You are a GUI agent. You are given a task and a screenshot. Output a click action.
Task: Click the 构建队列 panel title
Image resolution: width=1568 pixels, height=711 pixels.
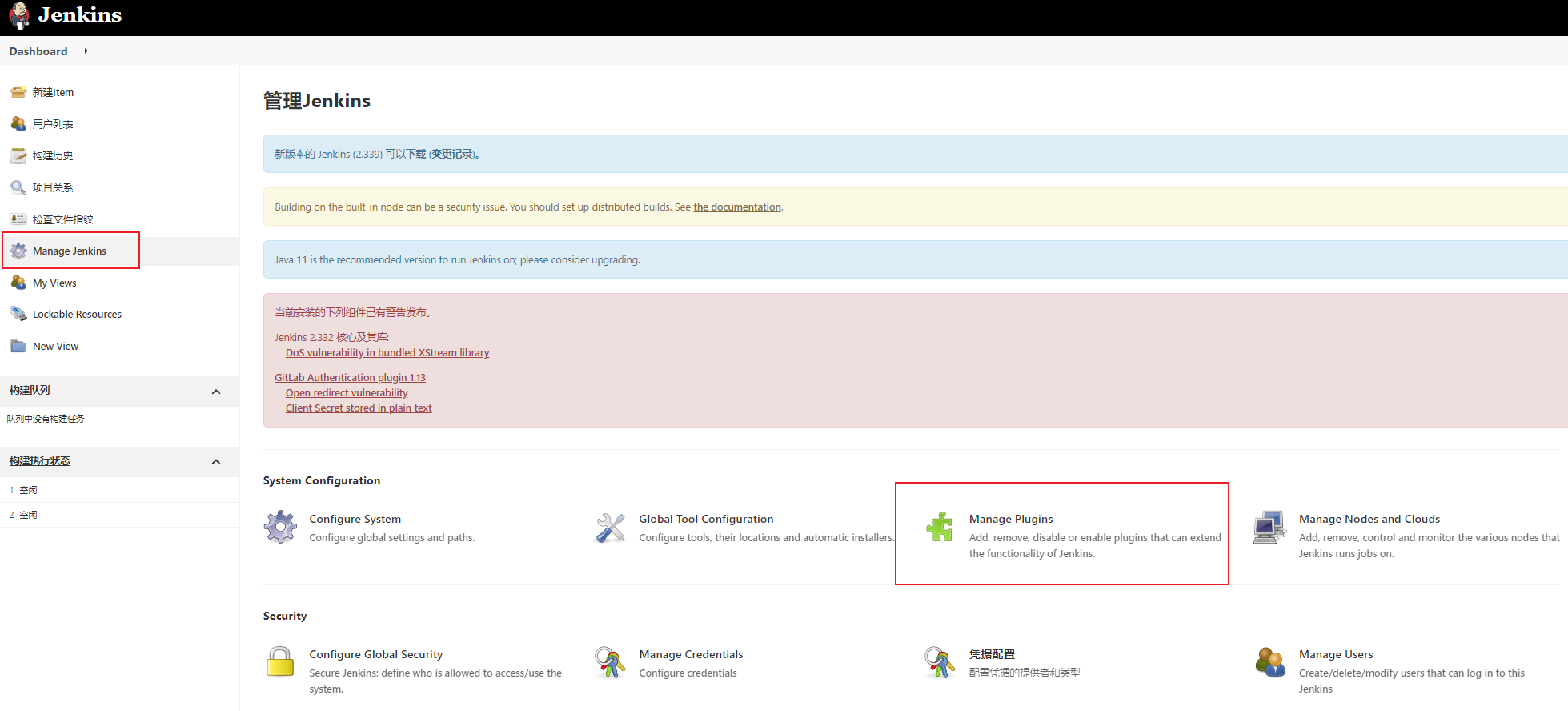coord(30,390)
